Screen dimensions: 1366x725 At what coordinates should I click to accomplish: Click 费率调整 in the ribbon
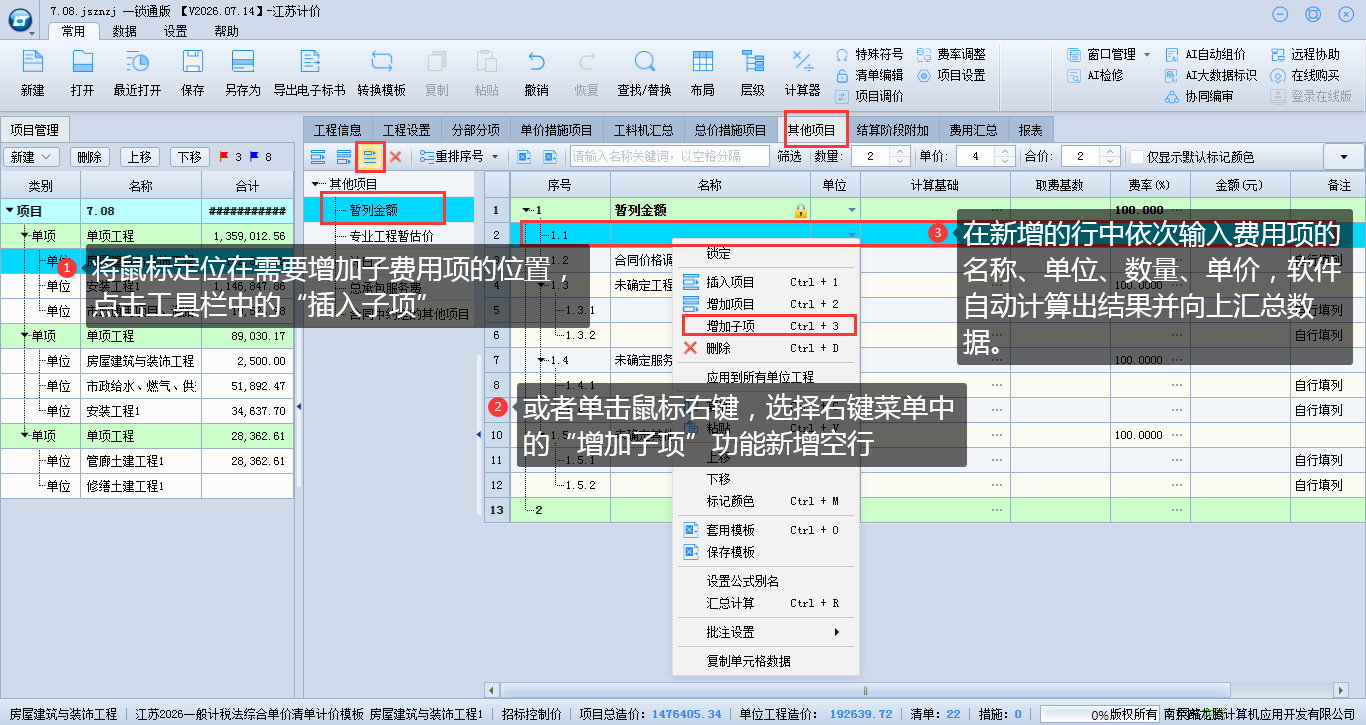pyautogui.click(x=951, y=54)
